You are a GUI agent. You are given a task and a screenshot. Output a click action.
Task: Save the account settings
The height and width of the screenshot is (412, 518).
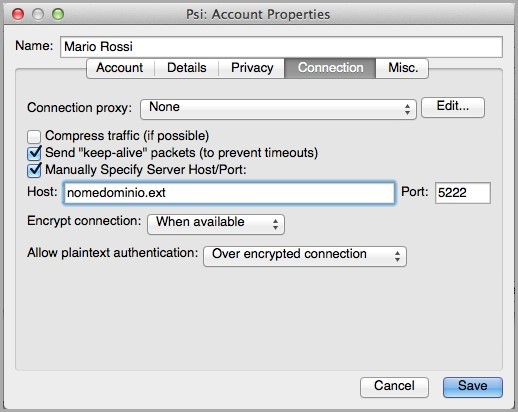[x=473, y=387]
